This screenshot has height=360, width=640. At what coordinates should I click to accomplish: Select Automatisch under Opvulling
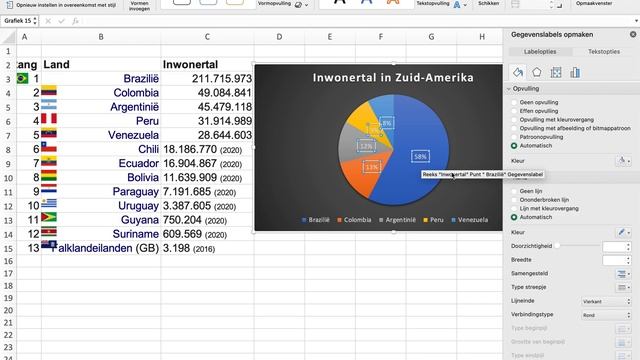pyautogui.click(x=514, y=146)
